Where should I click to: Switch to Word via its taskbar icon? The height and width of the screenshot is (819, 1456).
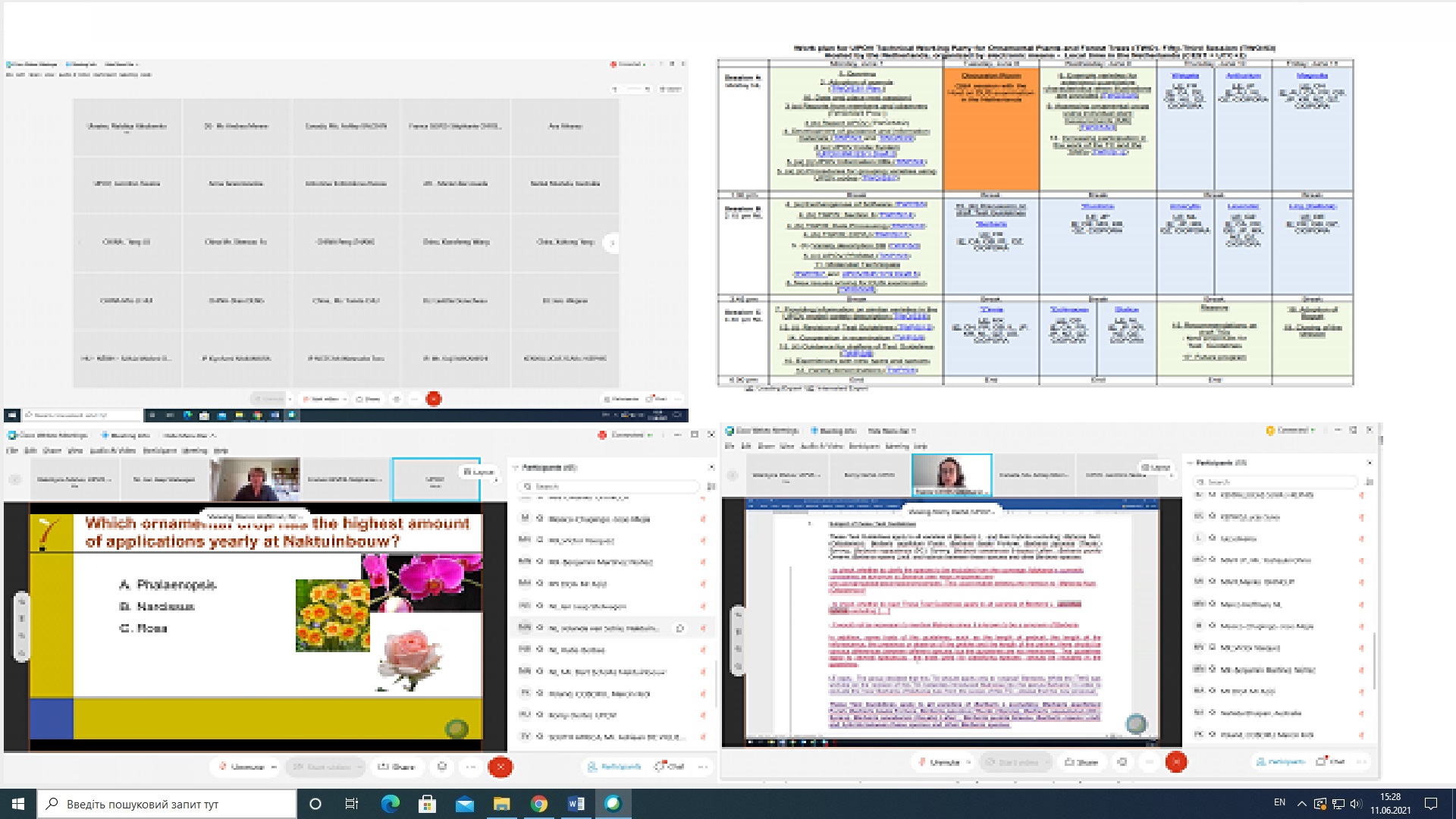tap(576, 804)
